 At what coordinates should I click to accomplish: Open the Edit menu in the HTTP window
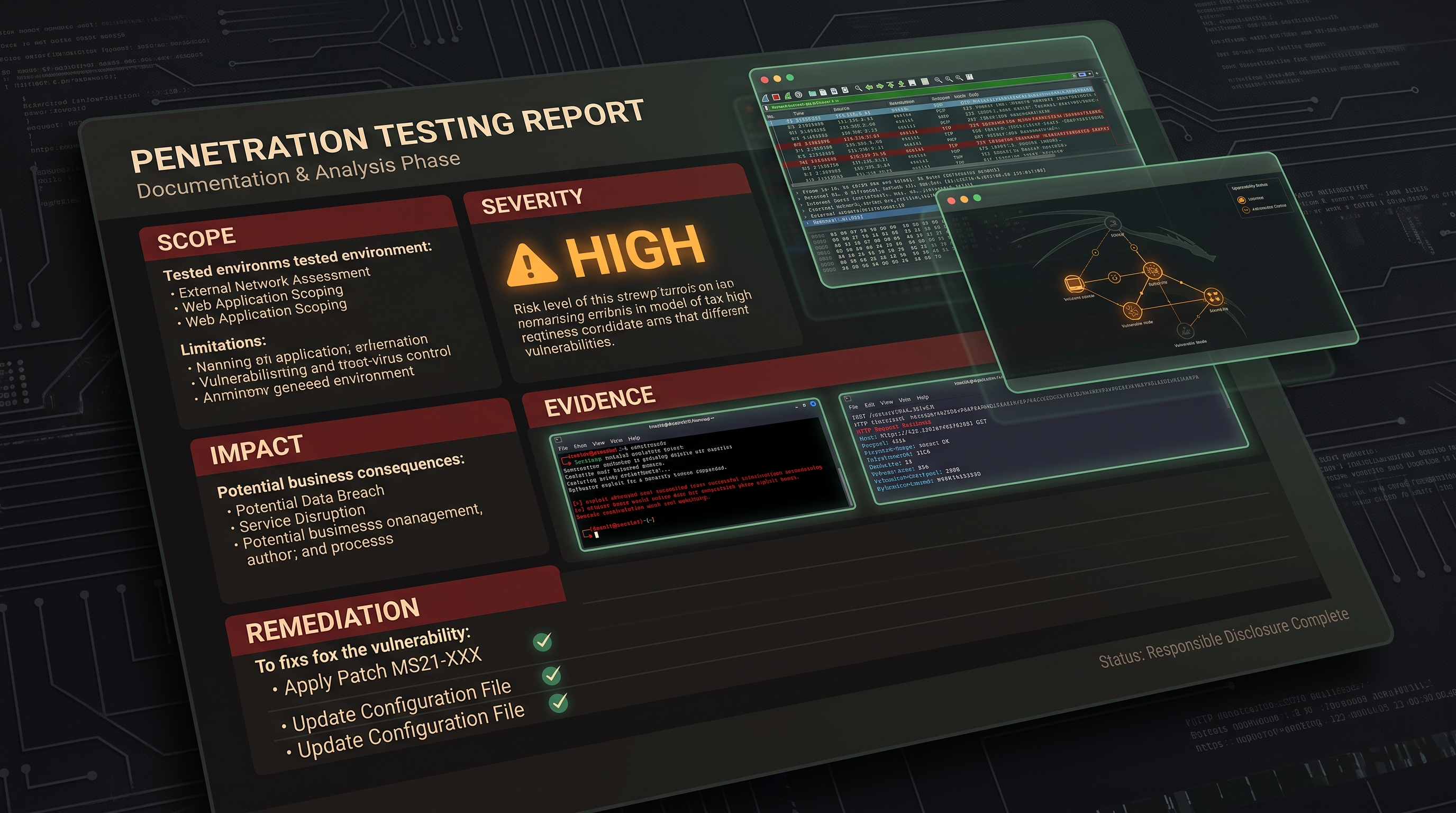point(870,405)
